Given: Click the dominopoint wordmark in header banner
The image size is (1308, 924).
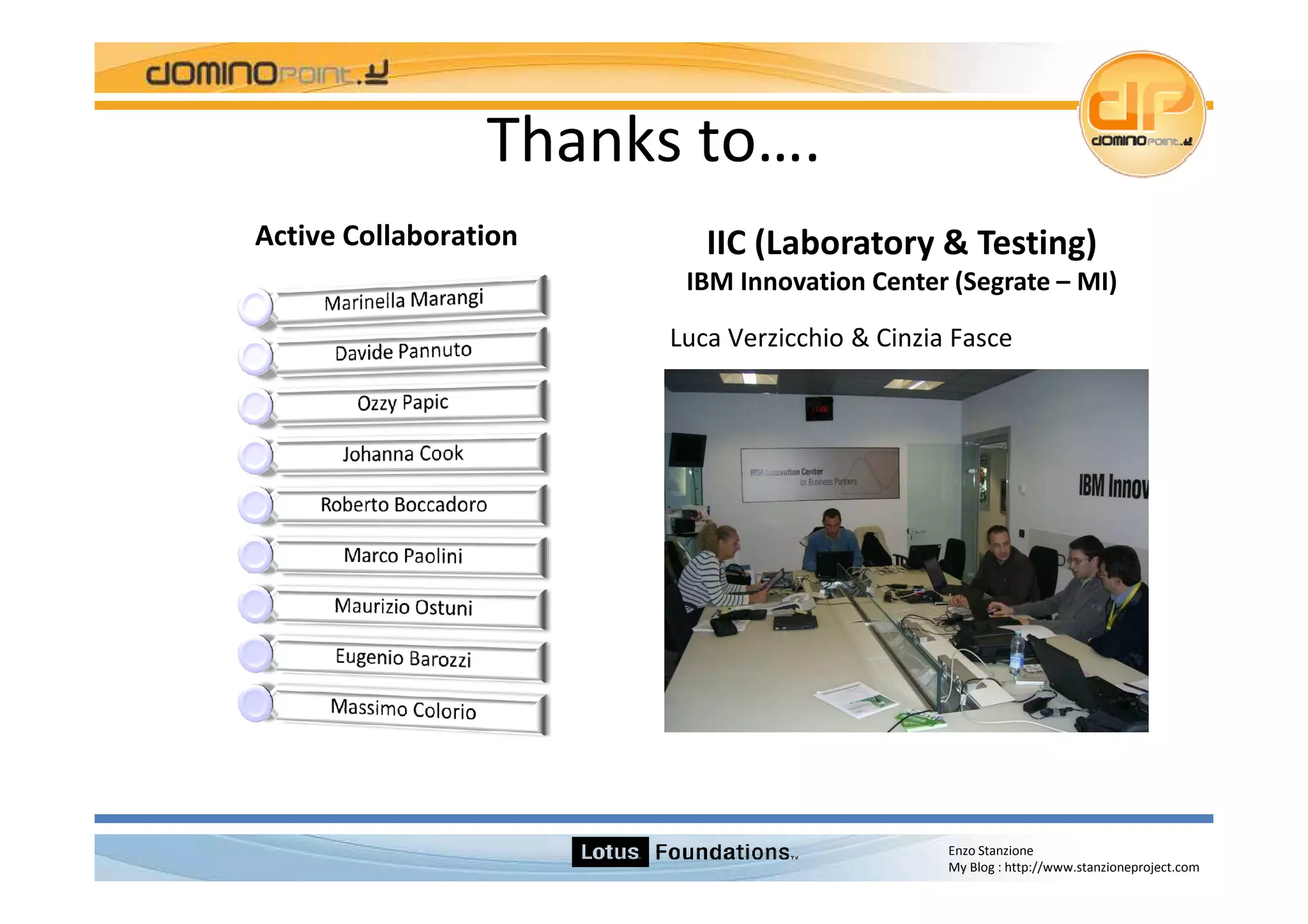Looking at the screenshot, I should pos(266,73).
